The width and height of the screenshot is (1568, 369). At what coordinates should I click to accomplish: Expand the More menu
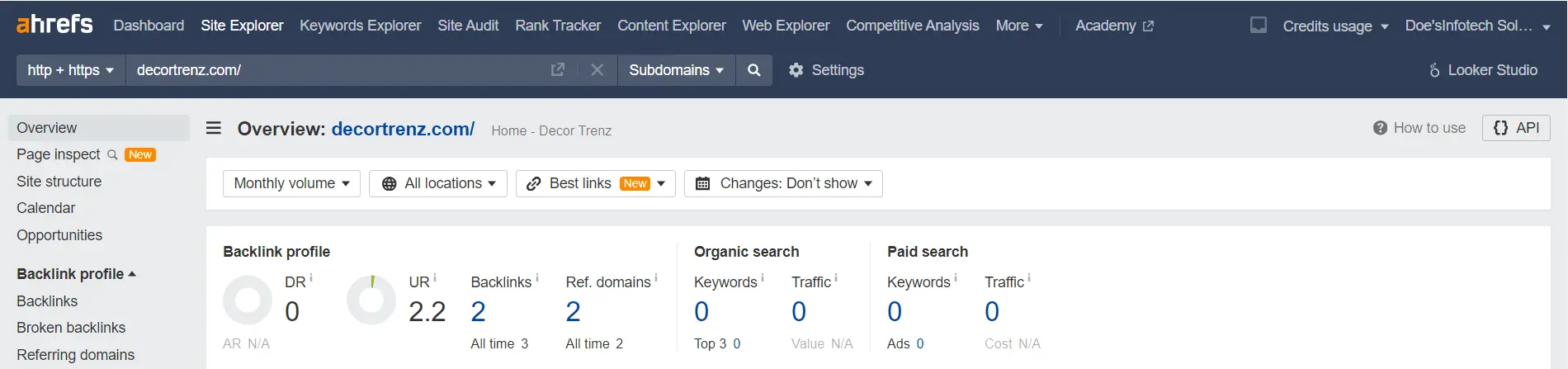(1019, 26)
